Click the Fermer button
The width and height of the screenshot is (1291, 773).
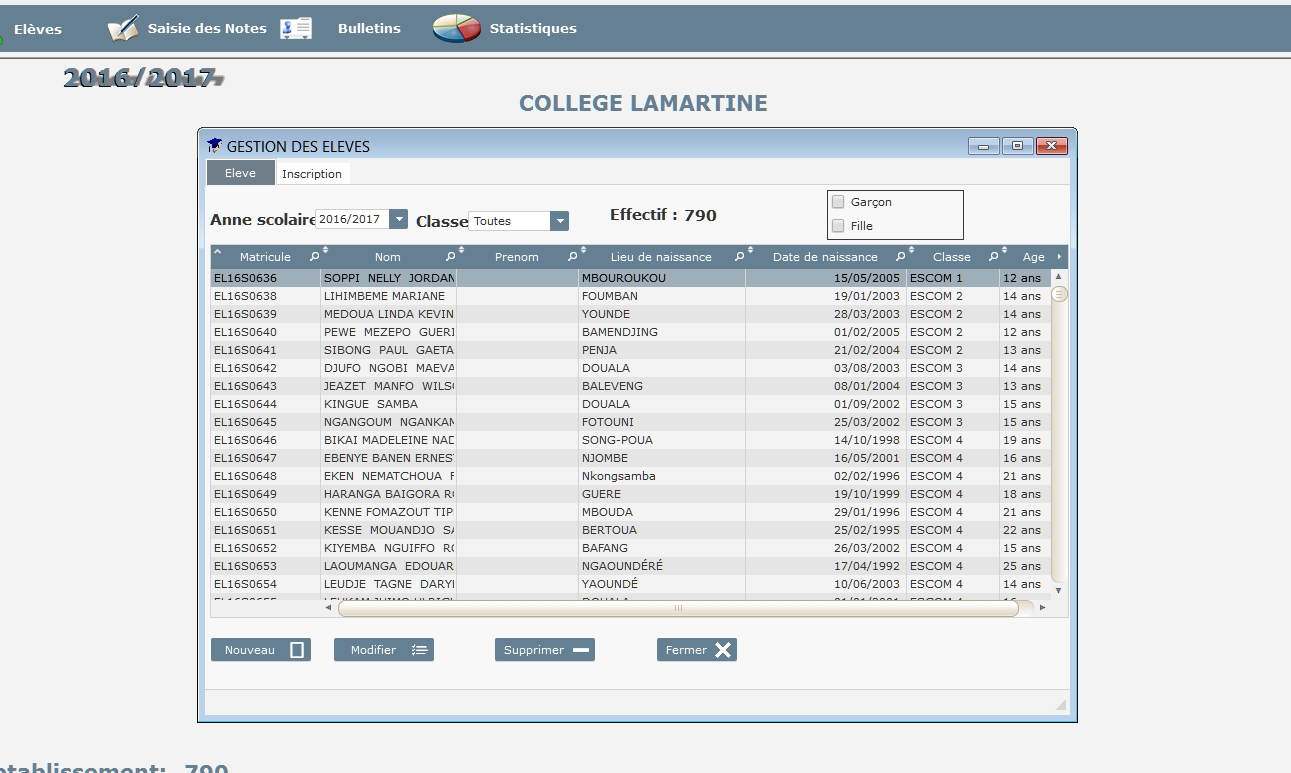(x=697, y=650)
